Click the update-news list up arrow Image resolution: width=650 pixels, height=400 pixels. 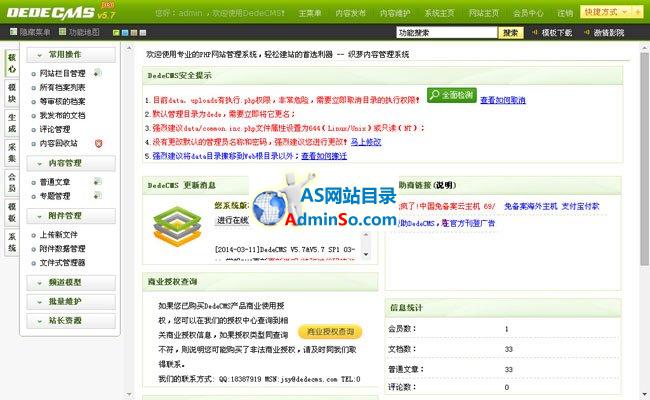point(366,235)
